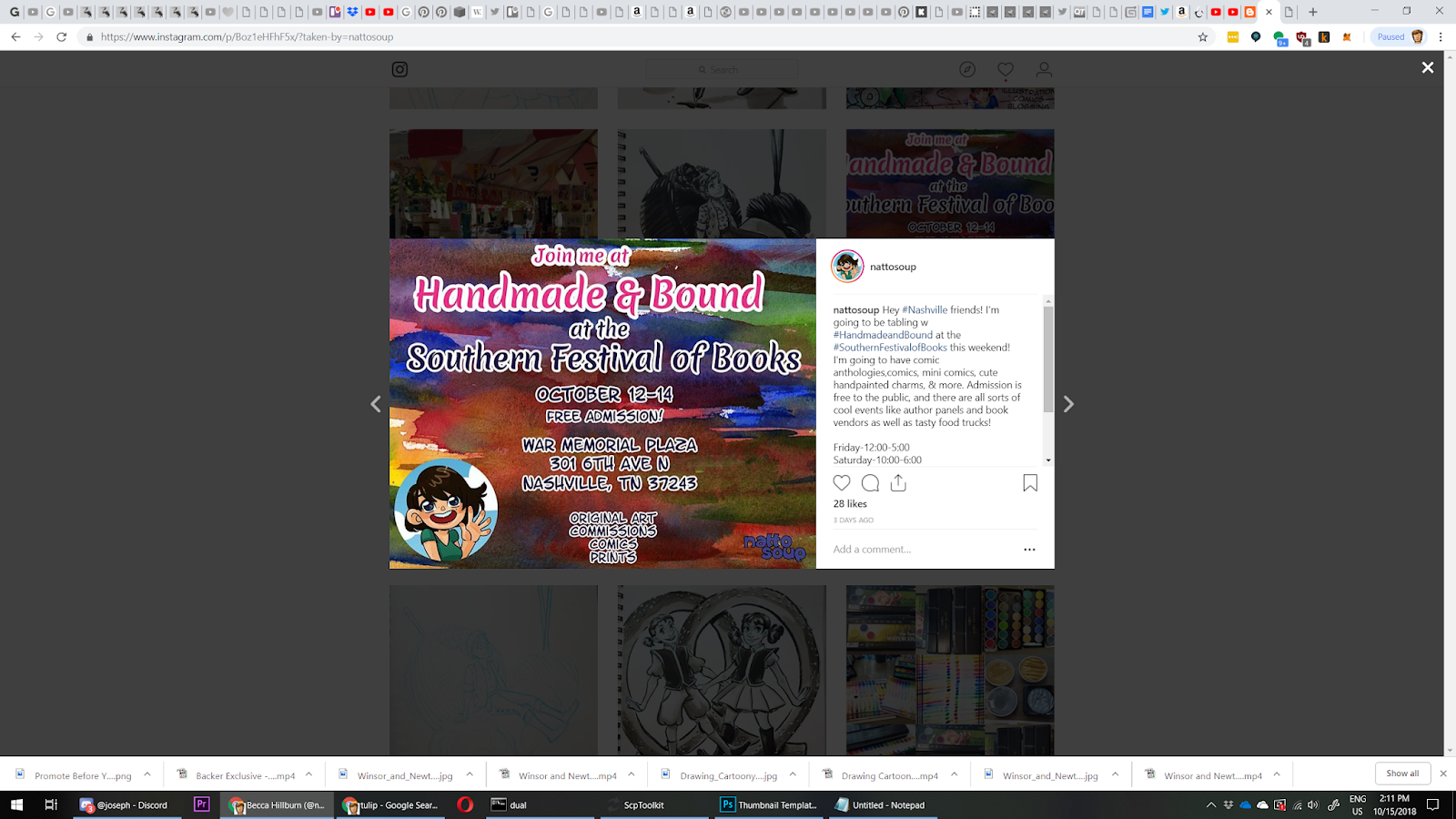Click the Paused profile button
This screenshot has height=819, width=1456.
(1400, 37)
